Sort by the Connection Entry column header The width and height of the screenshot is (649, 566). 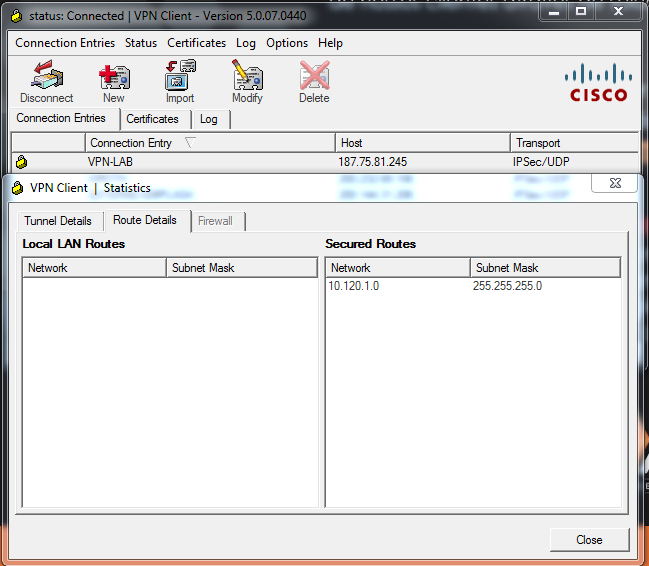point(210,143)
